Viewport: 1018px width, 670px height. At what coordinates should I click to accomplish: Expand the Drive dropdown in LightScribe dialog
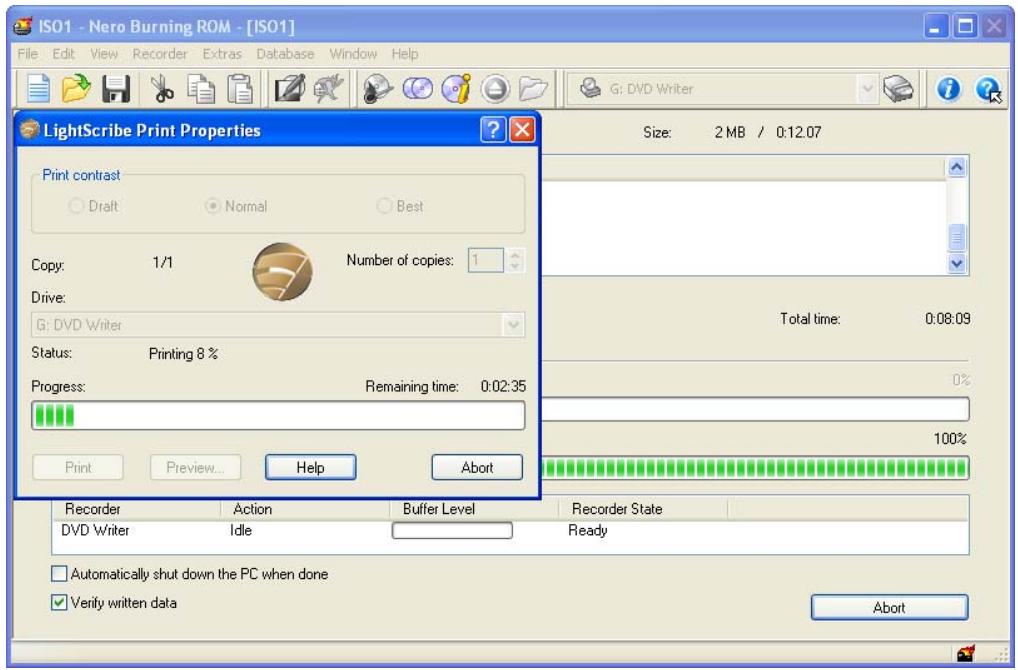click(x=513, y=325)
